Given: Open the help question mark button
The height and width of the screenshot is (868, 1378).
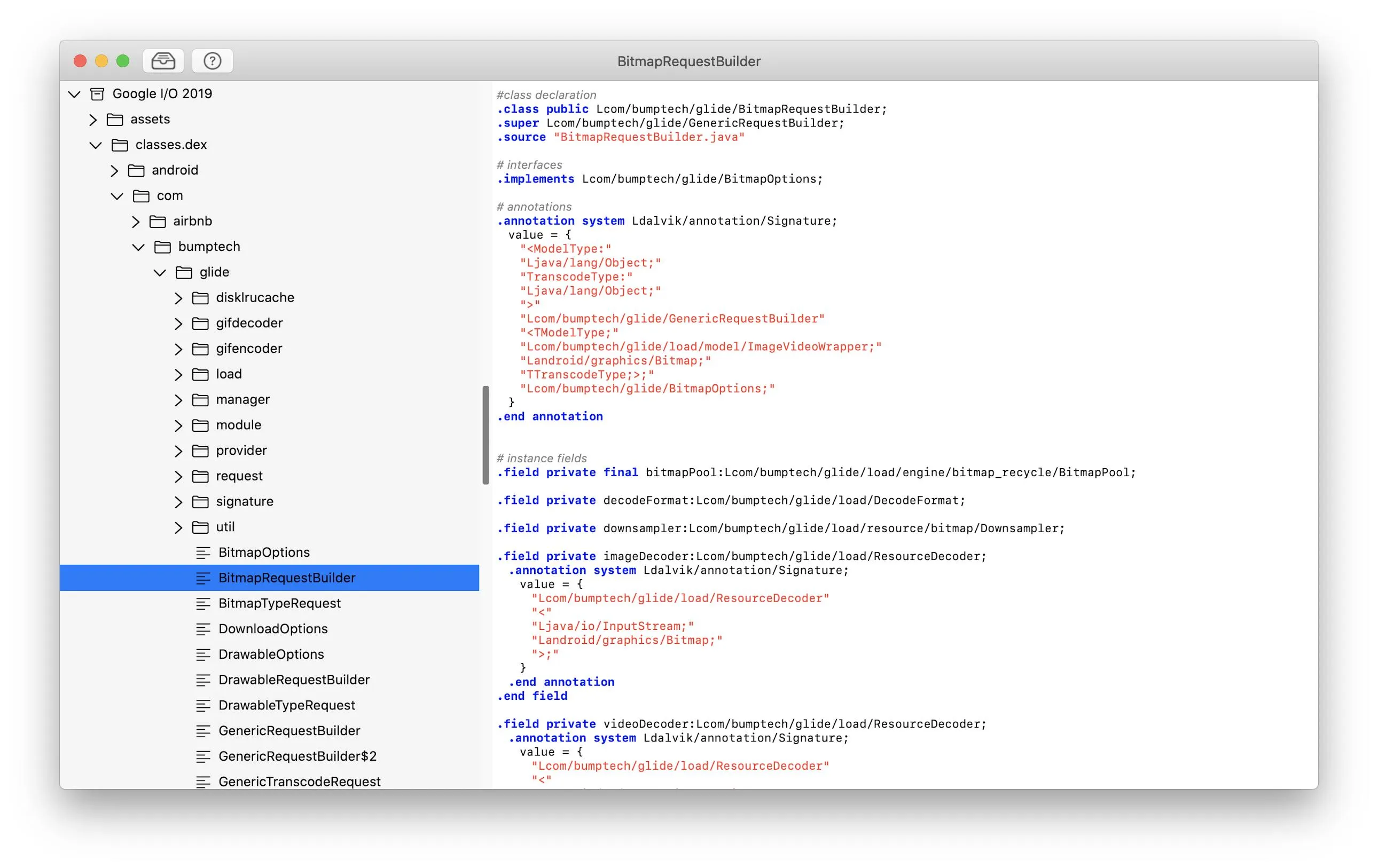Looking at the screenshot, I should coord(213,61).
